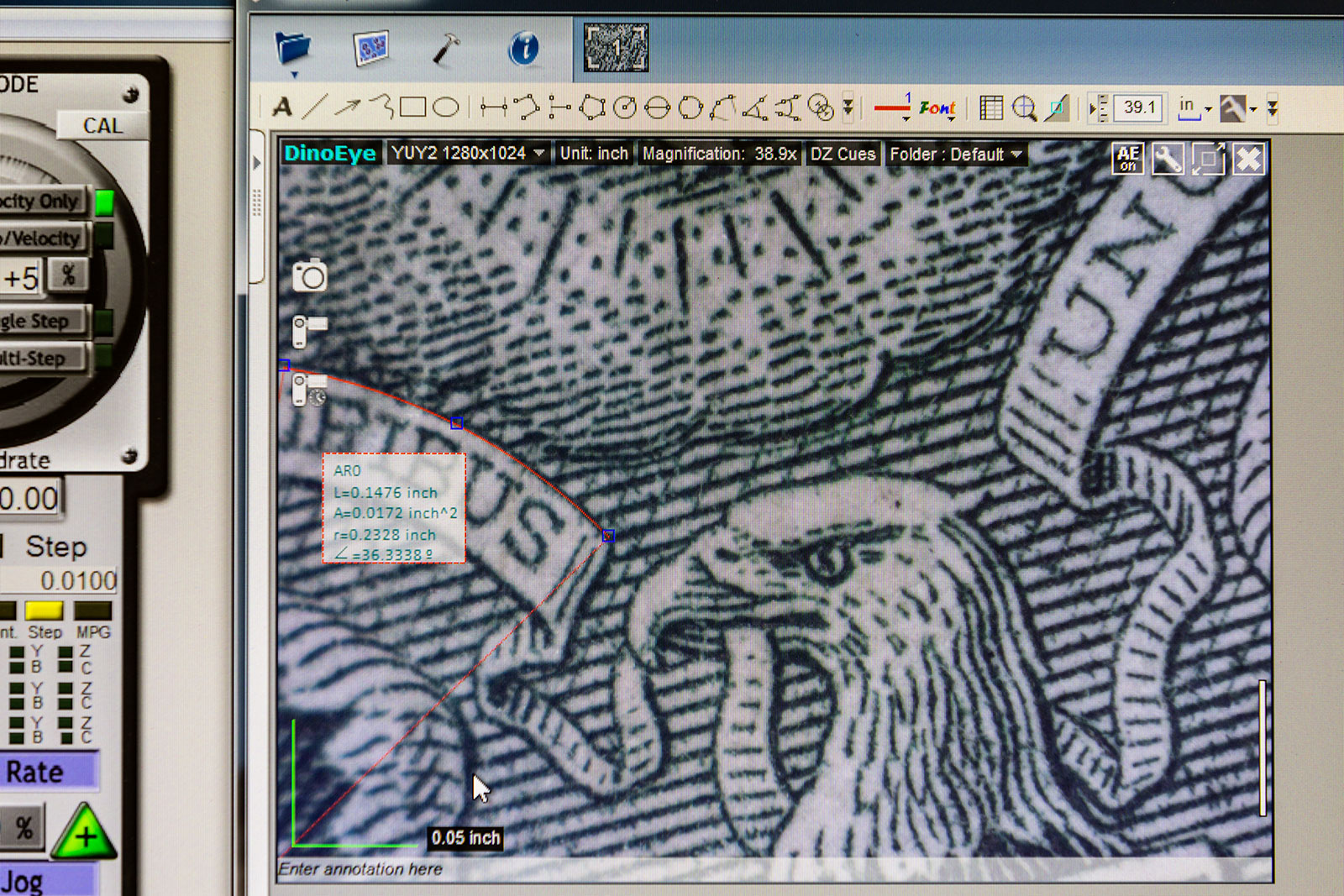Image resolution: width=1344 pixels, height=896 pixels.
Task: Toggle the MPG jog mode indicator
Action: coord(92,610)
